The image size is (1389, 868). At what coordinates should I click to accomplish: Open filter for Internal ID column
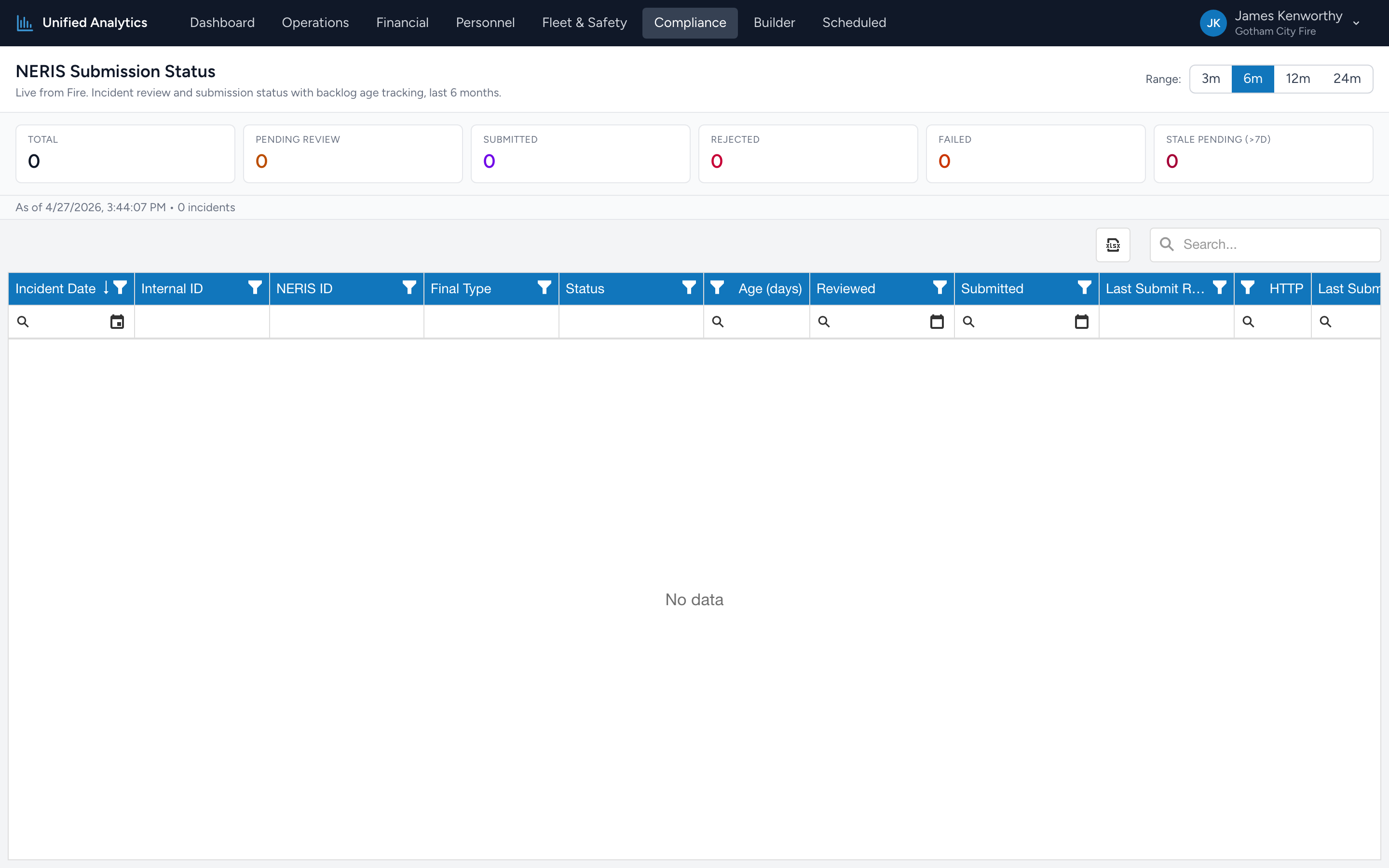click(x=255, y=287)
